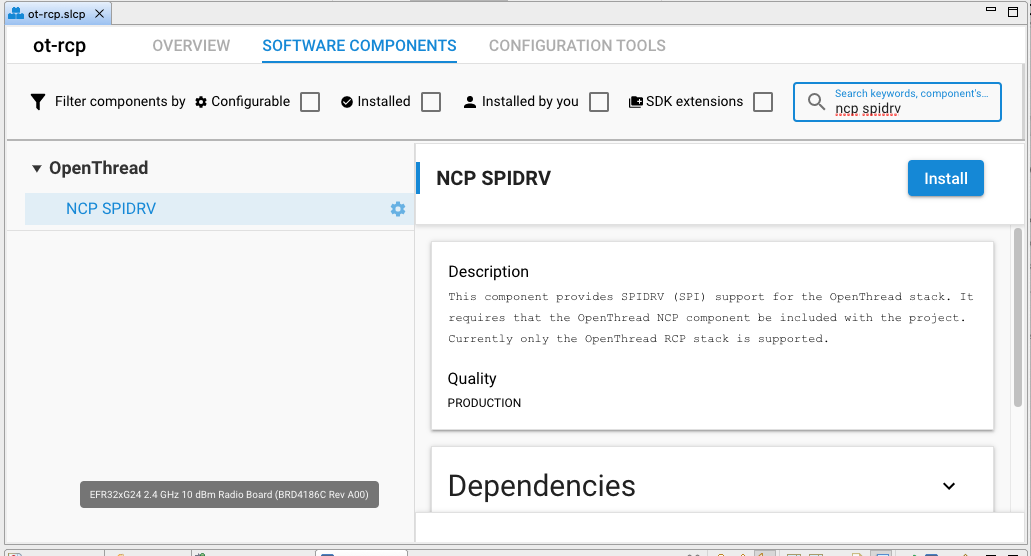Toggle the SDK extensions checkbox
Viewport: 1031px width, 556px height.
(763, 102)
